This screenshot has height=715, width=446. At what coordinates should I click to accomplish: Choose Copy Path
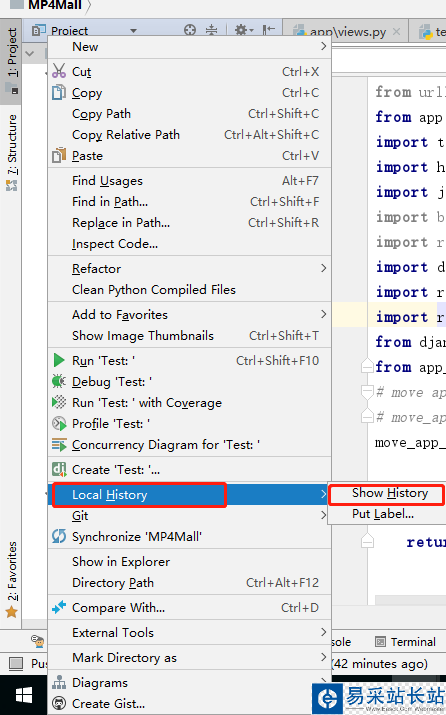click(189, 114)
